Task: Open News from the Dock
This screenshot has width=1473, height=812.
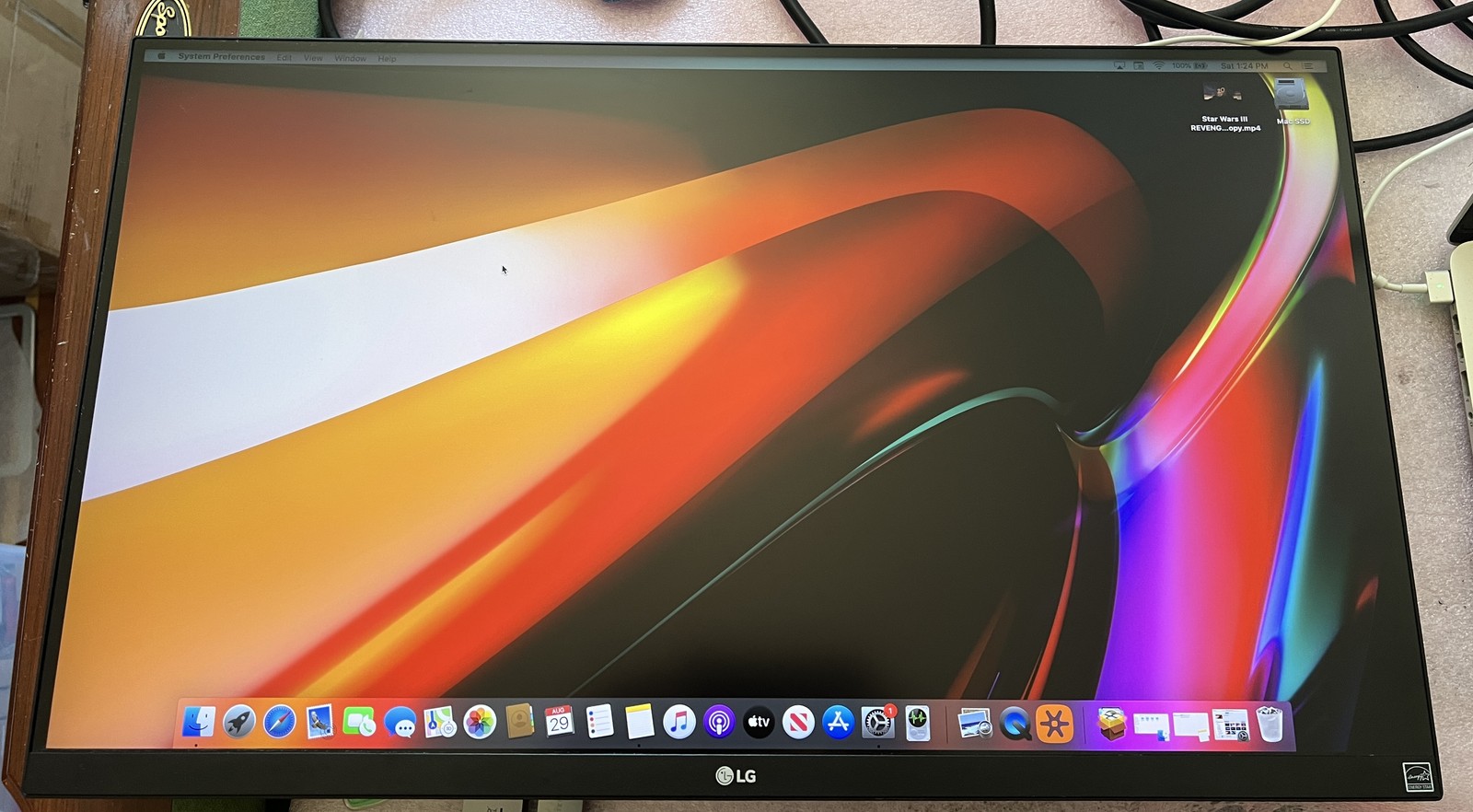Action: pos(798,723)
